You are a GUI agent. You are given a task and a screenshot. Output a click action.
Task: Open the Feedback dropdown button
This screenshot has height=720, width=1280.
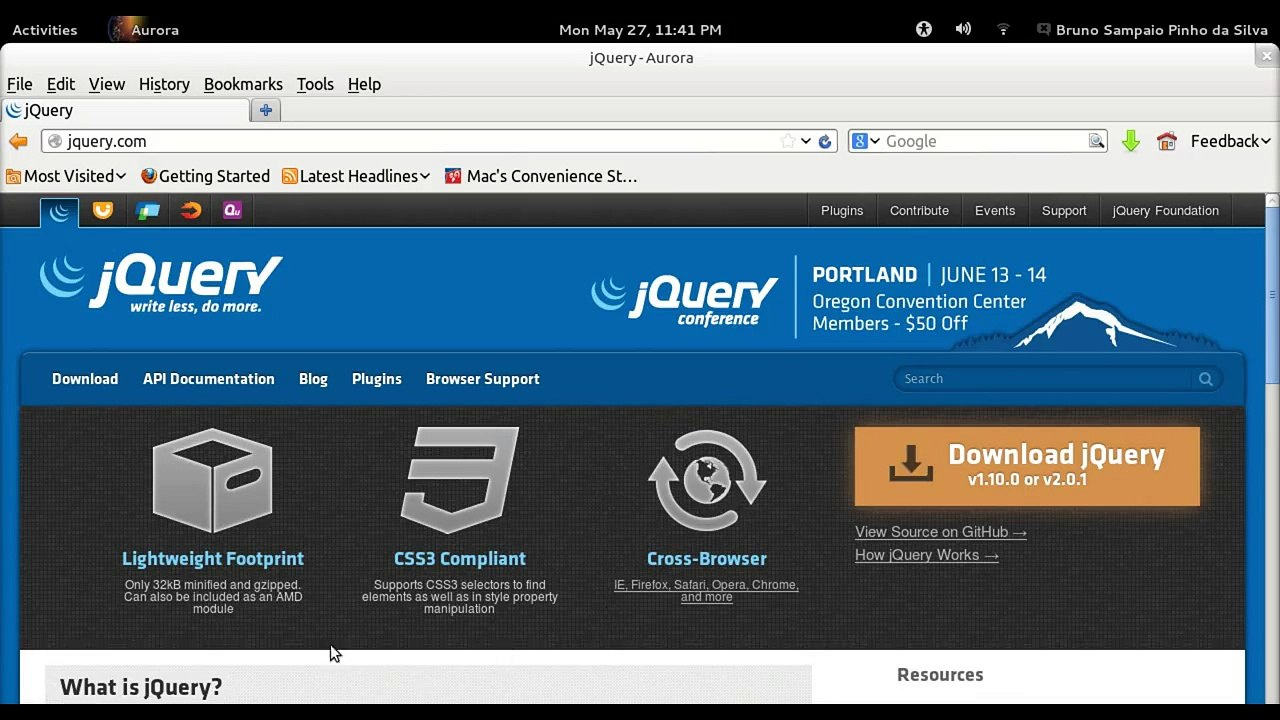point(1230,141)
